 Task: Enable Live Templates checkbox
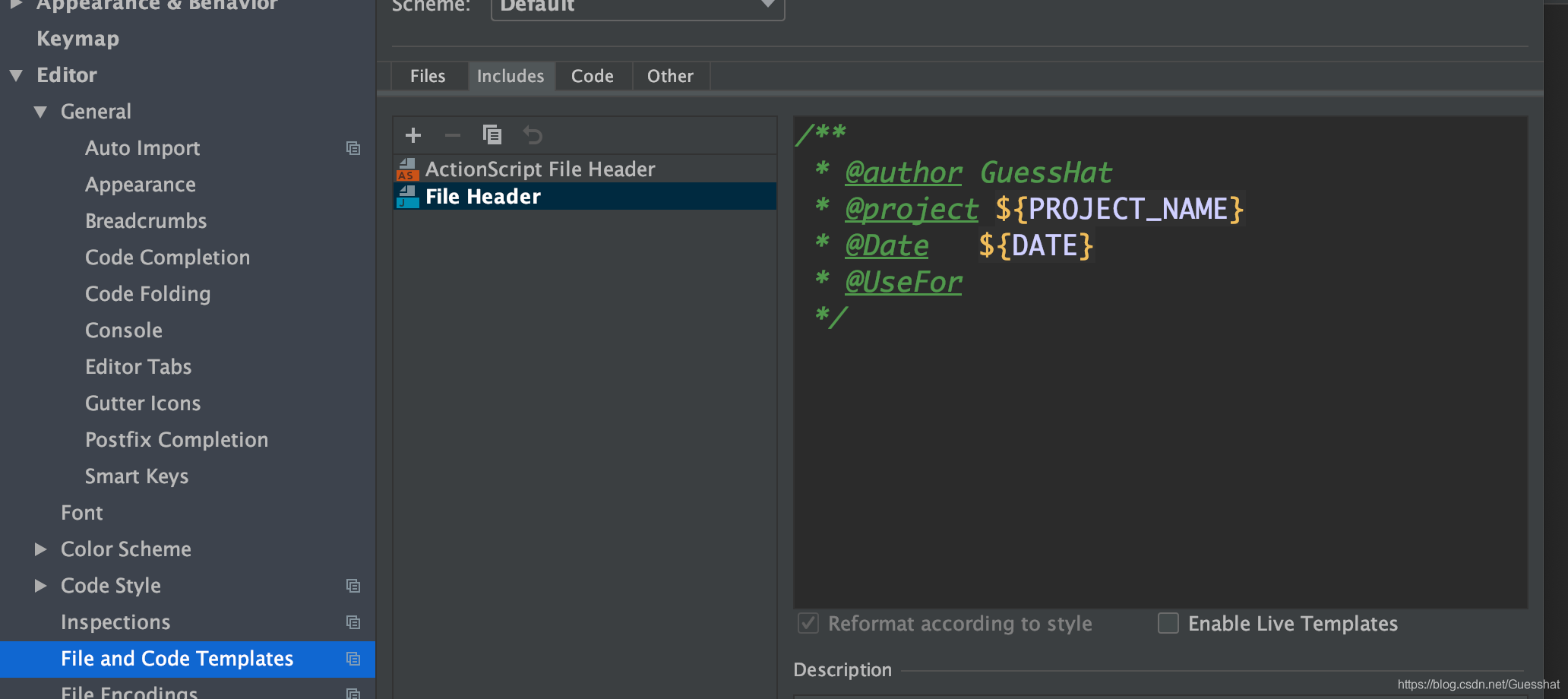pyautogui.click(x=1168, y=623)
